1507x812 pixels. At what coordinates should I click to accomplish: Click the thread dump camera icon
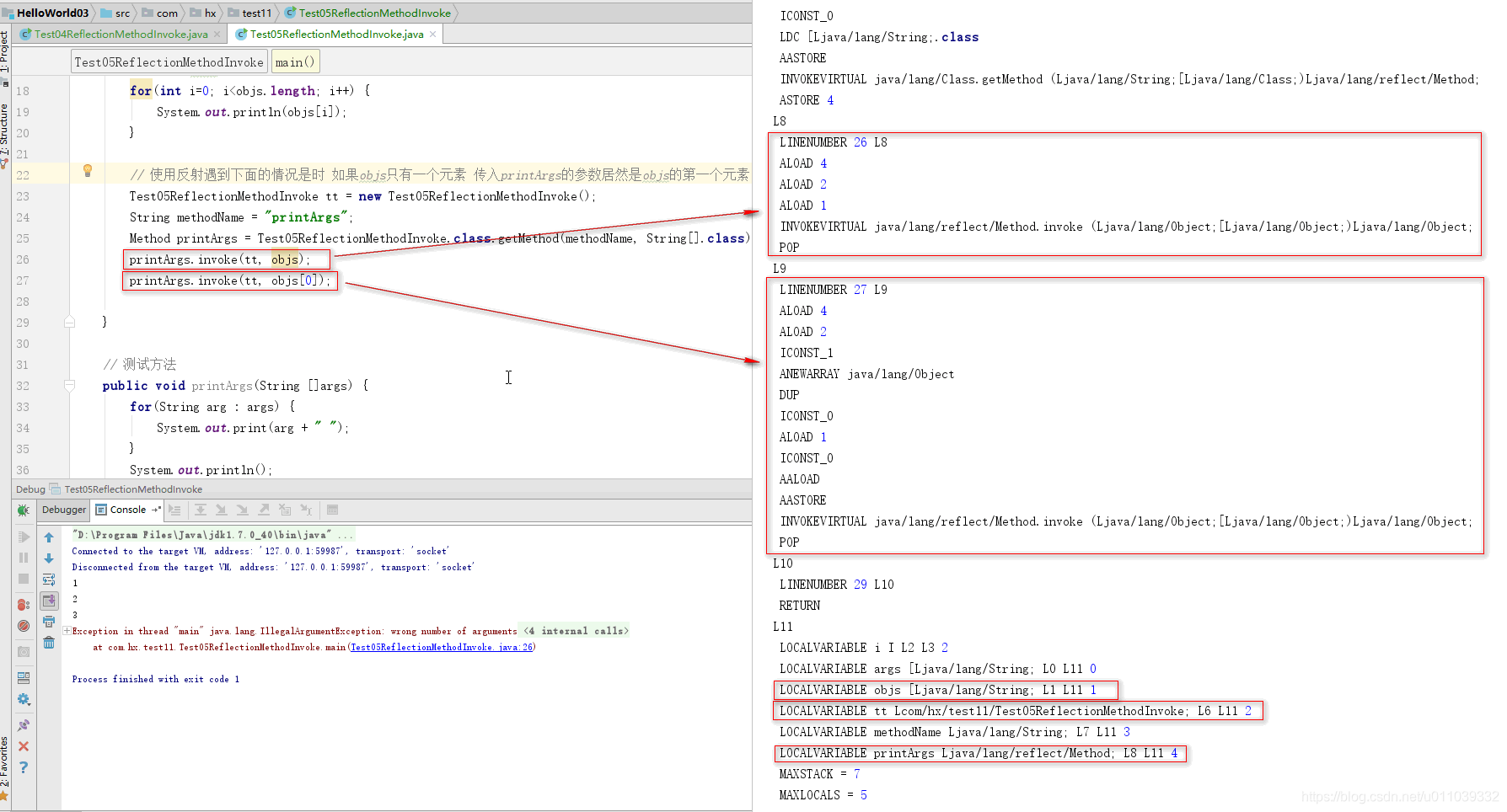[24, 651]
